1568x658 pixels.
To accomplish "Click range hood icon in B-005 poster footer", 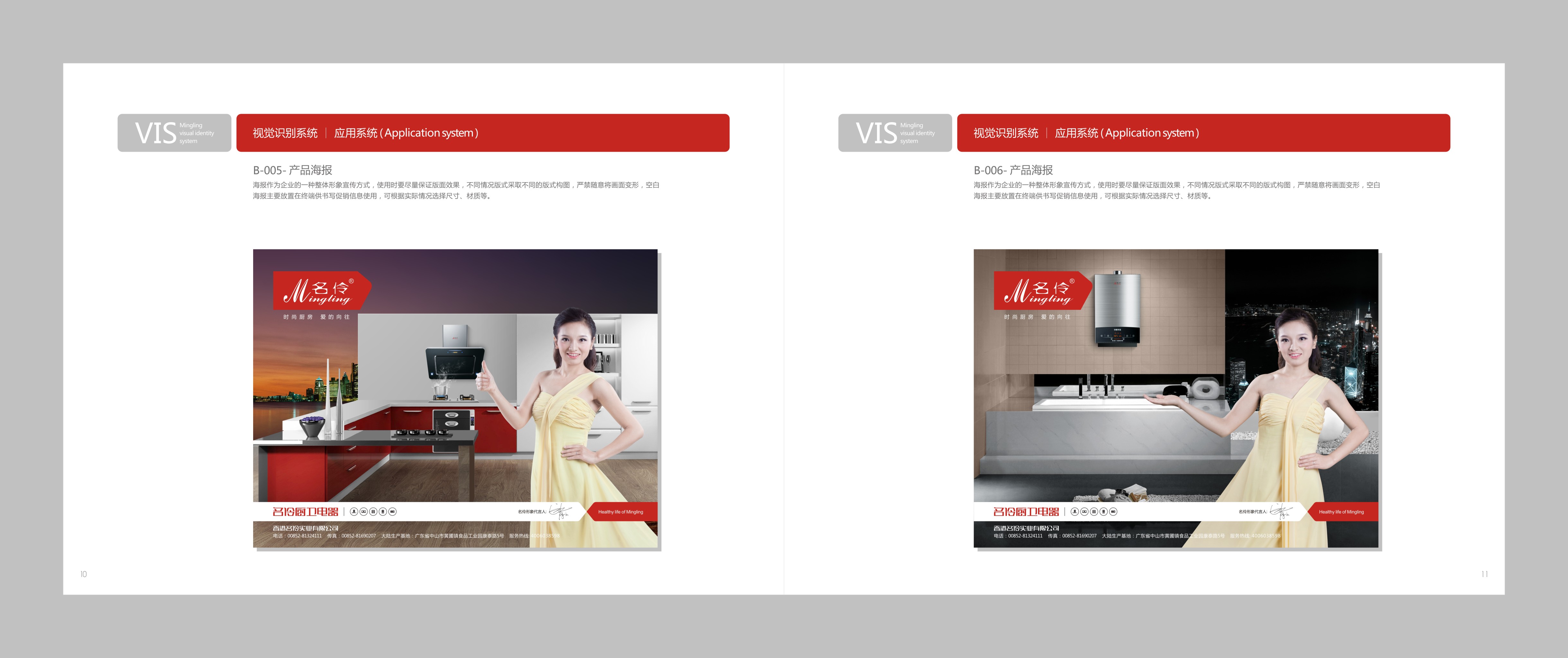I will 354,512.
